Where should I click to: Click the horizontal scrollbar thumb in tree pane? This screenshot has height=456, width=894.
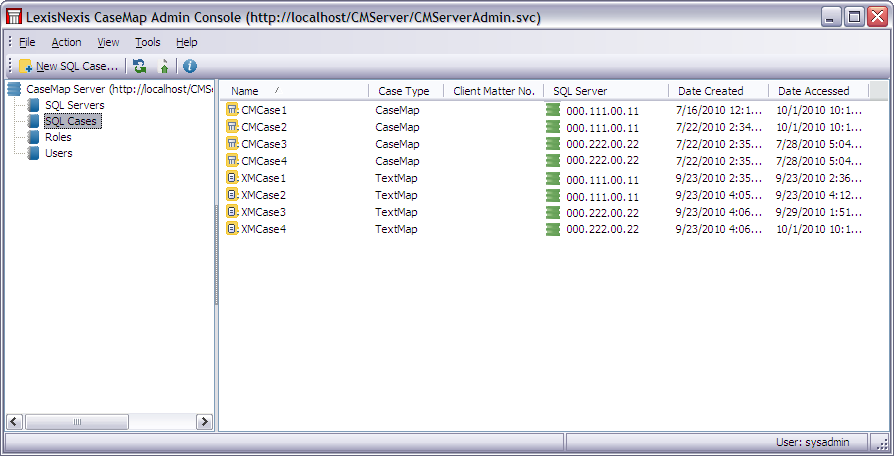[77, 422]
